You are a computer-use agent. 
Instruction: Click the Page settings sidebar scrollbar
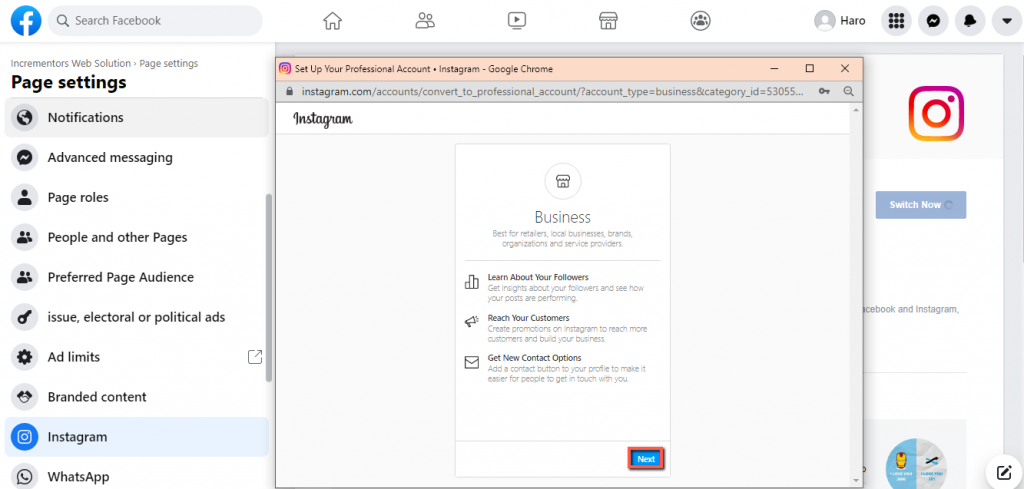coord(268,287)
